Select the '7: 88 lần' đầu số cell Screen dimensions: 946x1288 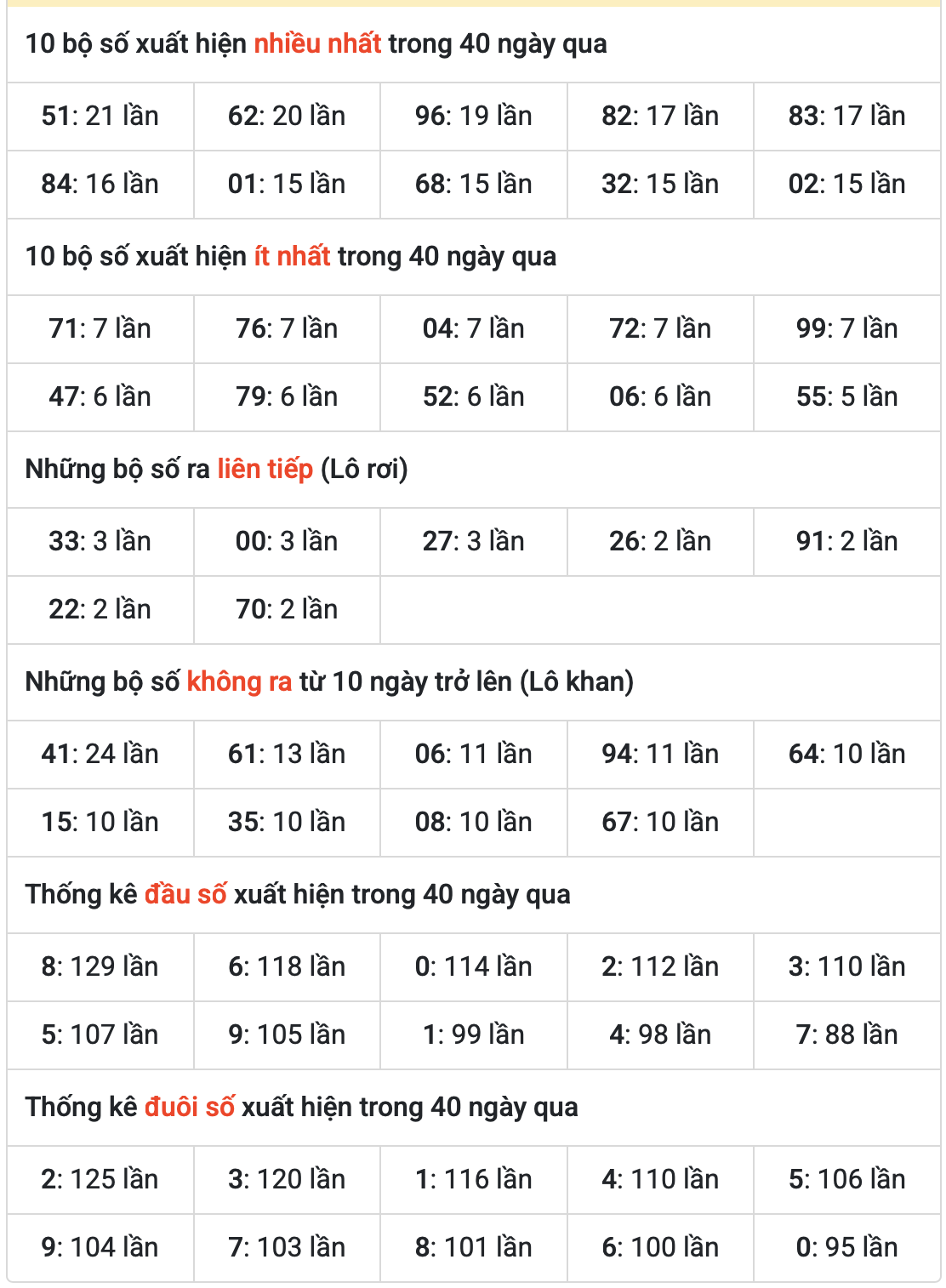846,1035
